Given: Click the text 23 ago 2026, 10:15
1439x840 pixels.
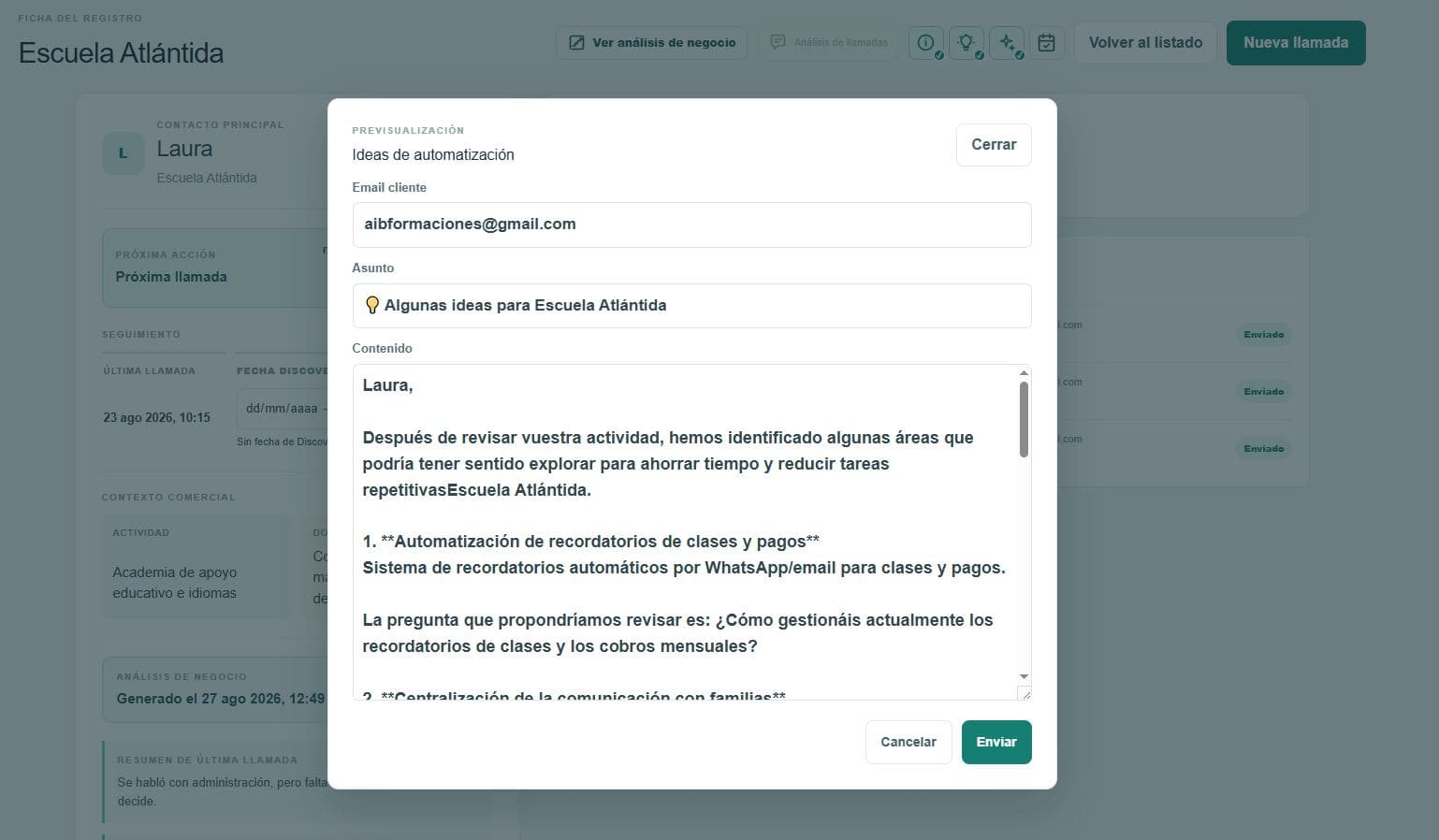Looking at the screenshot, I should pyautogui.click(x=156, y=417).
